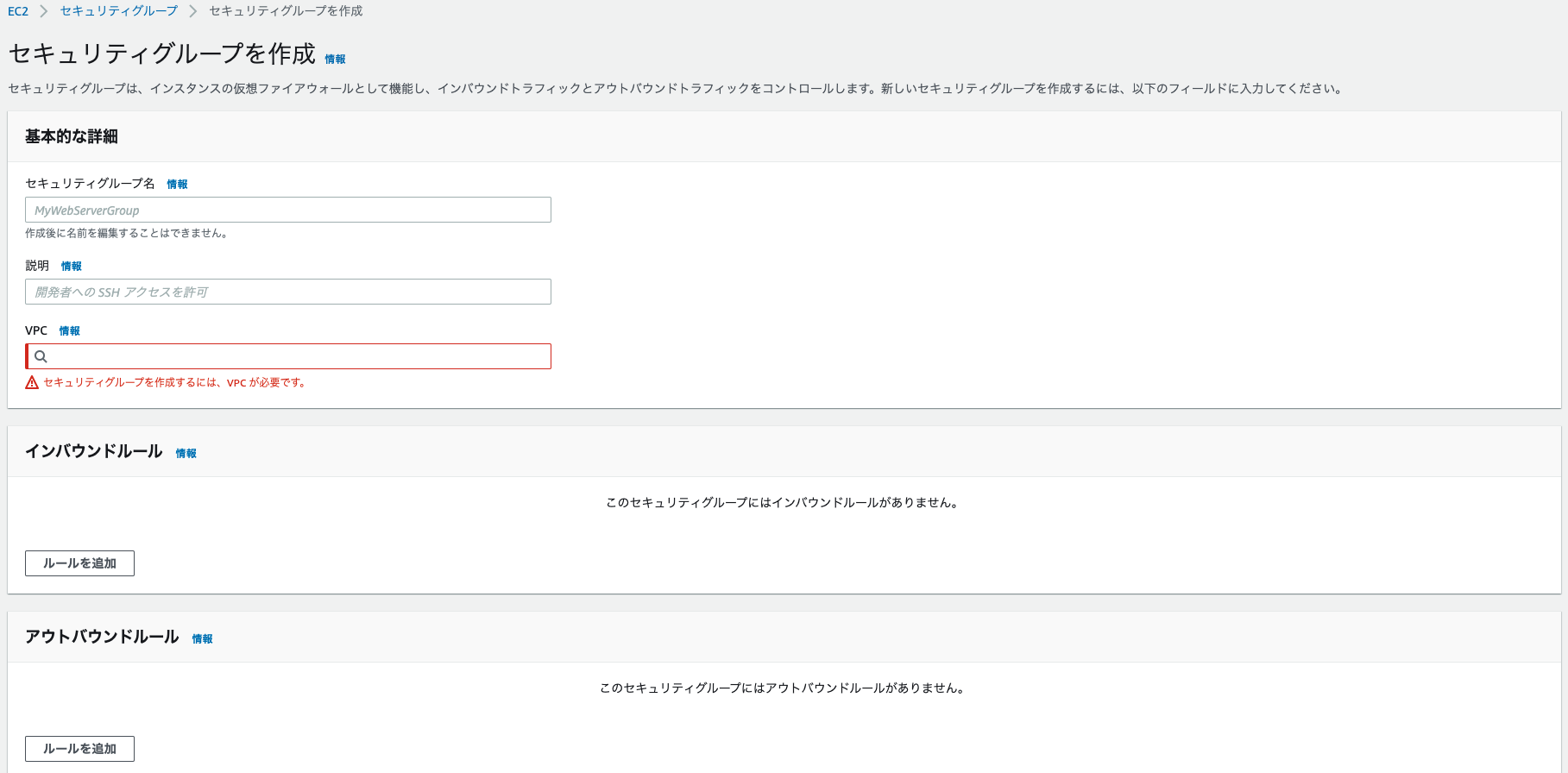
Task: Focus the セキュリティグループ名 text field
Action: pyautogui.click(x=288, y=211)
